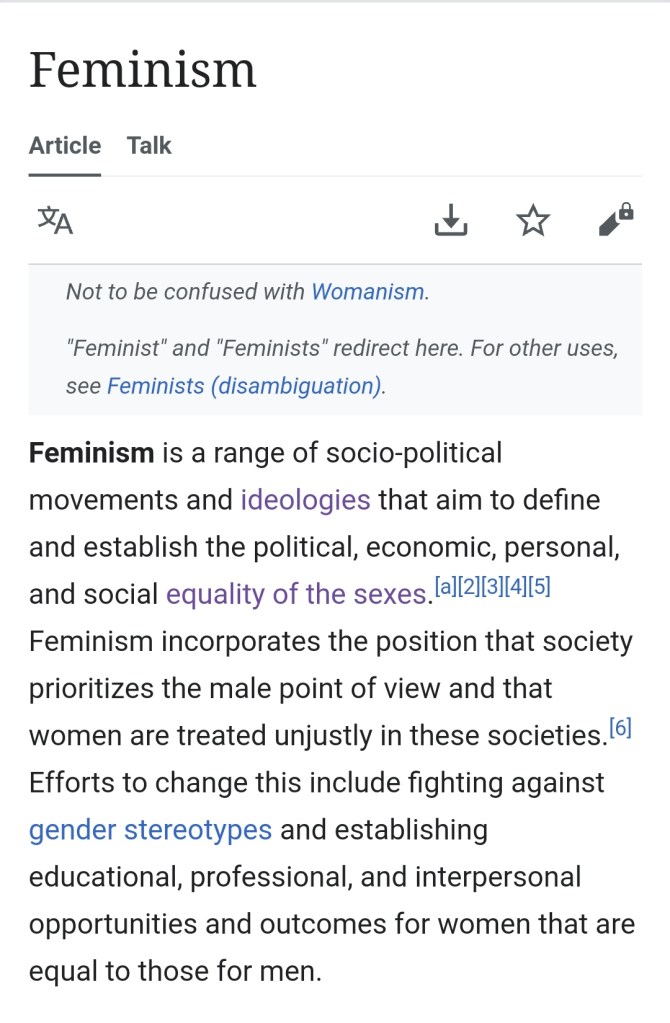Viewport: 670px width, 1023px height.
Task: Click the Feminism page title heading
Action: point(143,70)
